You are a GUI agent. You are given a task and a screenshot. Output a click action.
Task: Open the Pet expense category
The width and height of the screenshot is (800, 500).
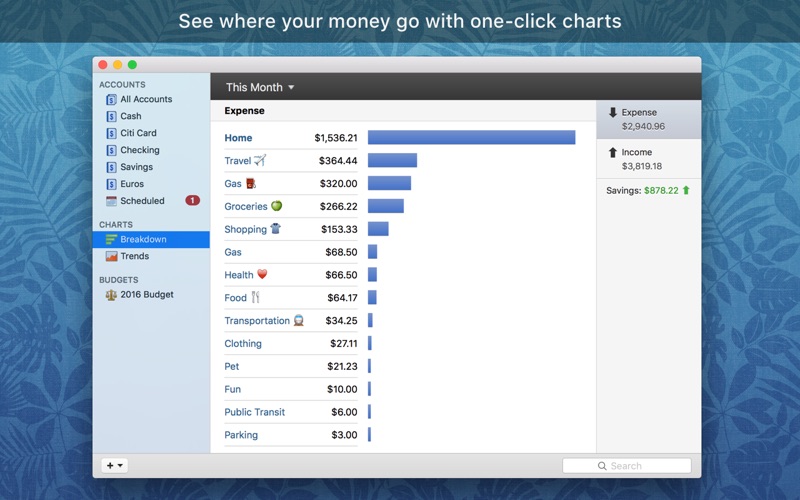(x=232, y=366)
